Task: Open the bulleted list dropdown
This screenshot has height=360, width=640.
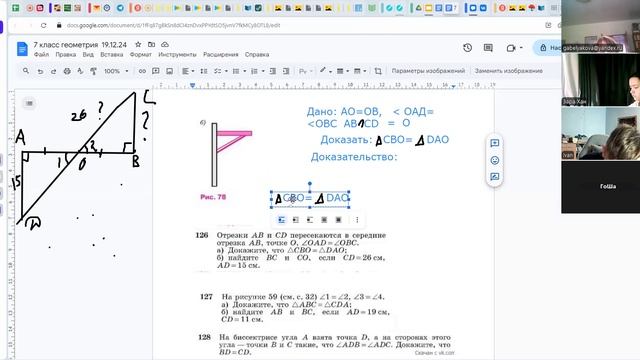Action: click(x=239, y=71)
